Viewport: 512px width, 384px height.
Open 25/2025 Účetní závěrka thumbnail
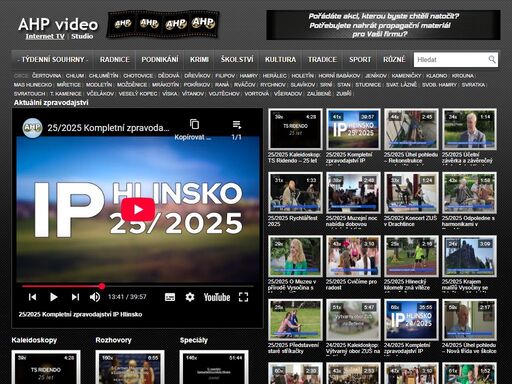click(469, 129)
